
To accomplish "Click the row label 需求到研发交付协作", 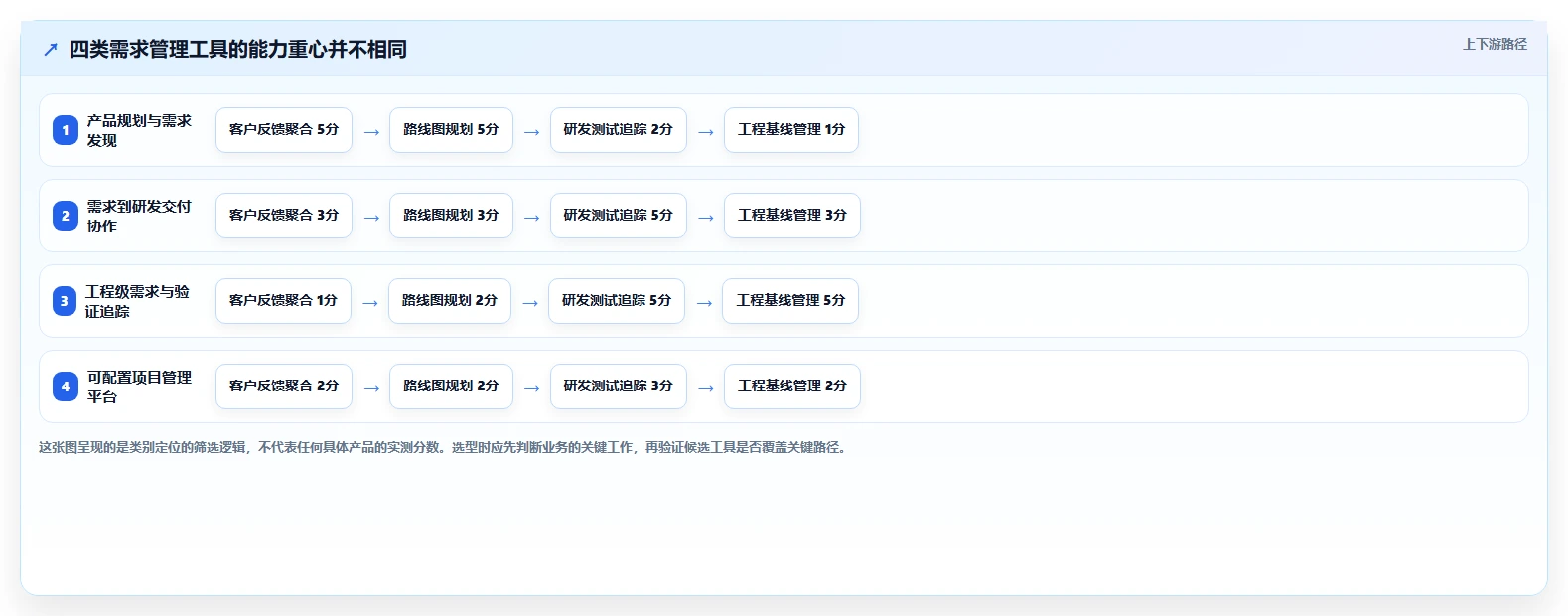I will (x=139, y=216).
